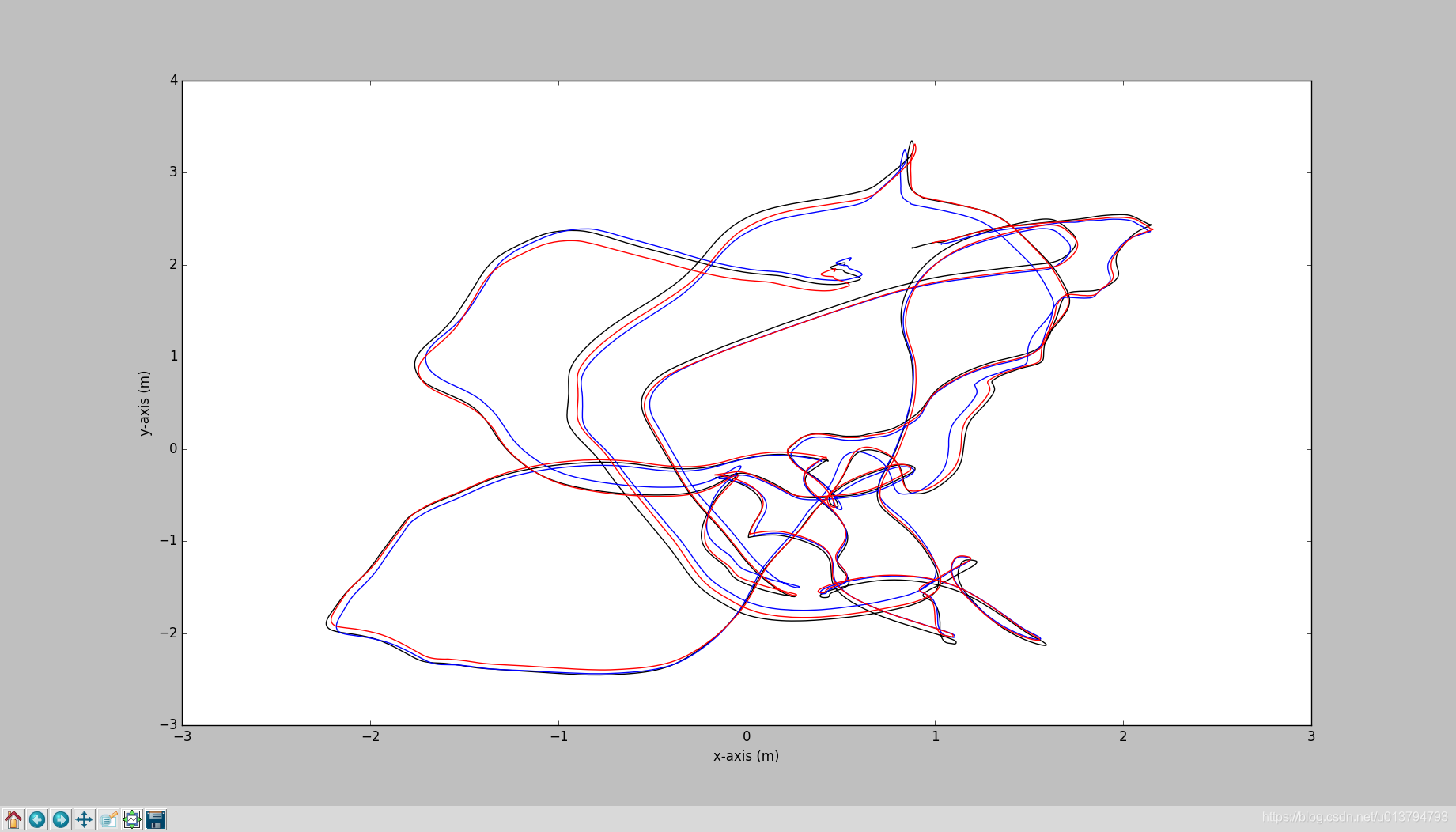Click the x-axis tick label '3'
The image size is (1456, 832).
1311,736
